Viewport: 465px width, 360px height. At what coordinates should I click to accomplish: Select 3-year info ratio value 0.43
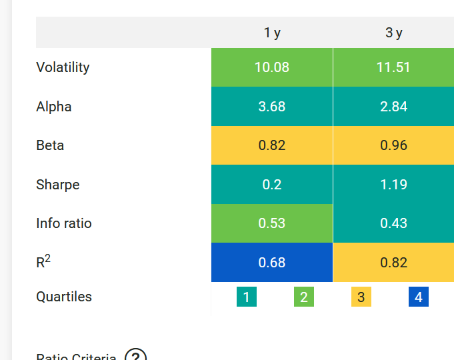394,223
